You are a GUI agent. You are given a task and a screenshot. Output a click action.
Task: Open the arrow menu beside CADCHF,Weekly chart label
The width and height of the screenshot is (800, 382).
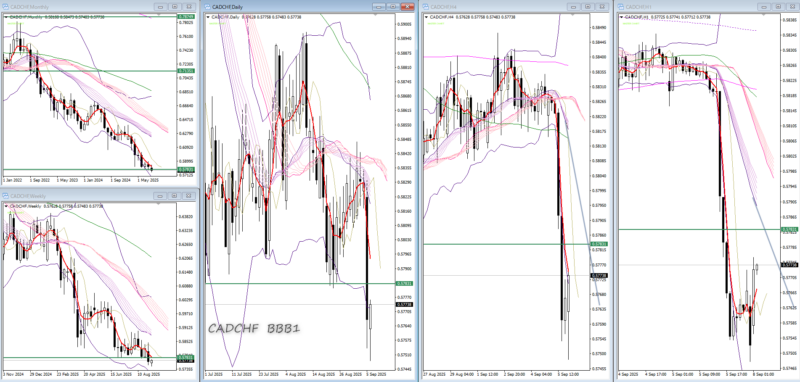(x=5, y=206)
